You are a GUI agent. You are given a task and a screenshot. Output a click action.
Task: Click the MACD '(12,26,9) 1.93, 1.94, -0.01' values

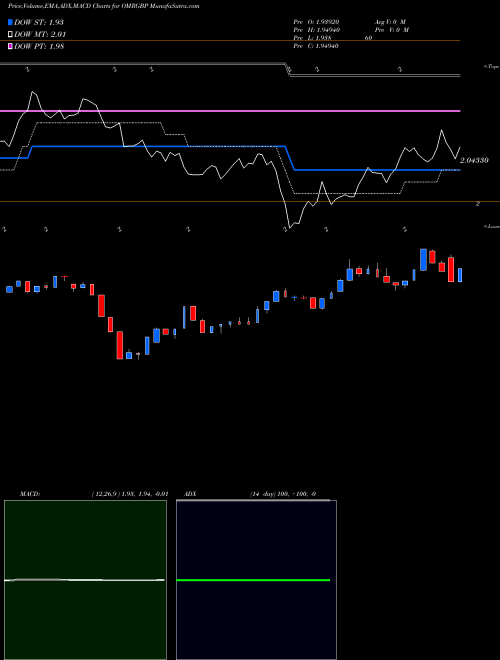tap(130, 494)
